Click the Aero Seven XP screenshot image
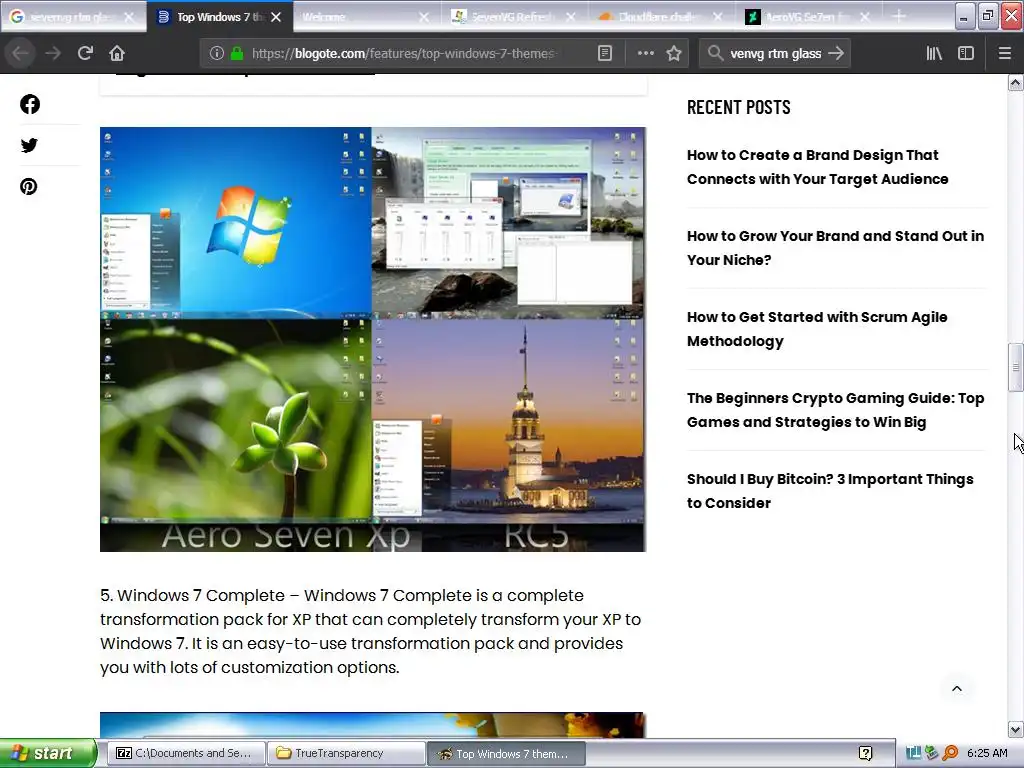The height and width of the screenshot is (768, 1024). click(x=373, y=340)
